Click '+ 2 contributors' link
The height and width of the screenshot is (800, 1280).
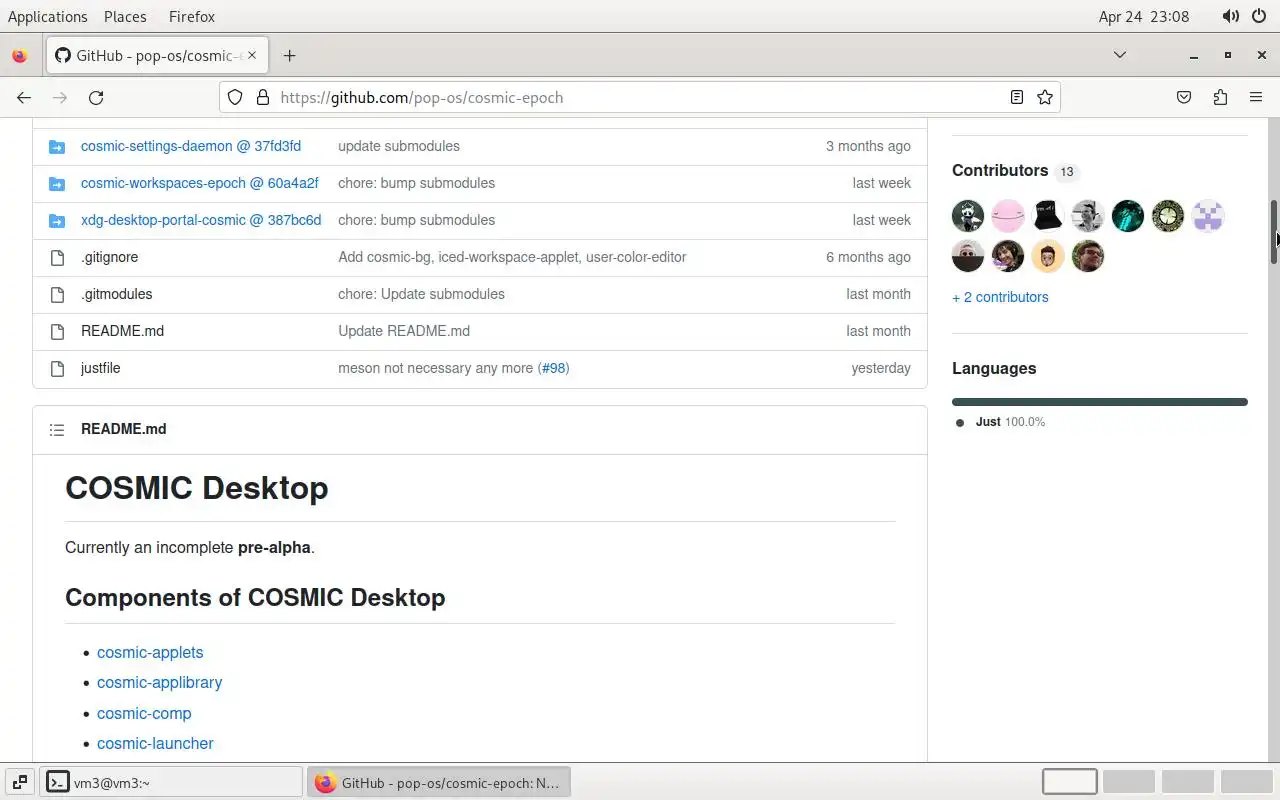1000,297
